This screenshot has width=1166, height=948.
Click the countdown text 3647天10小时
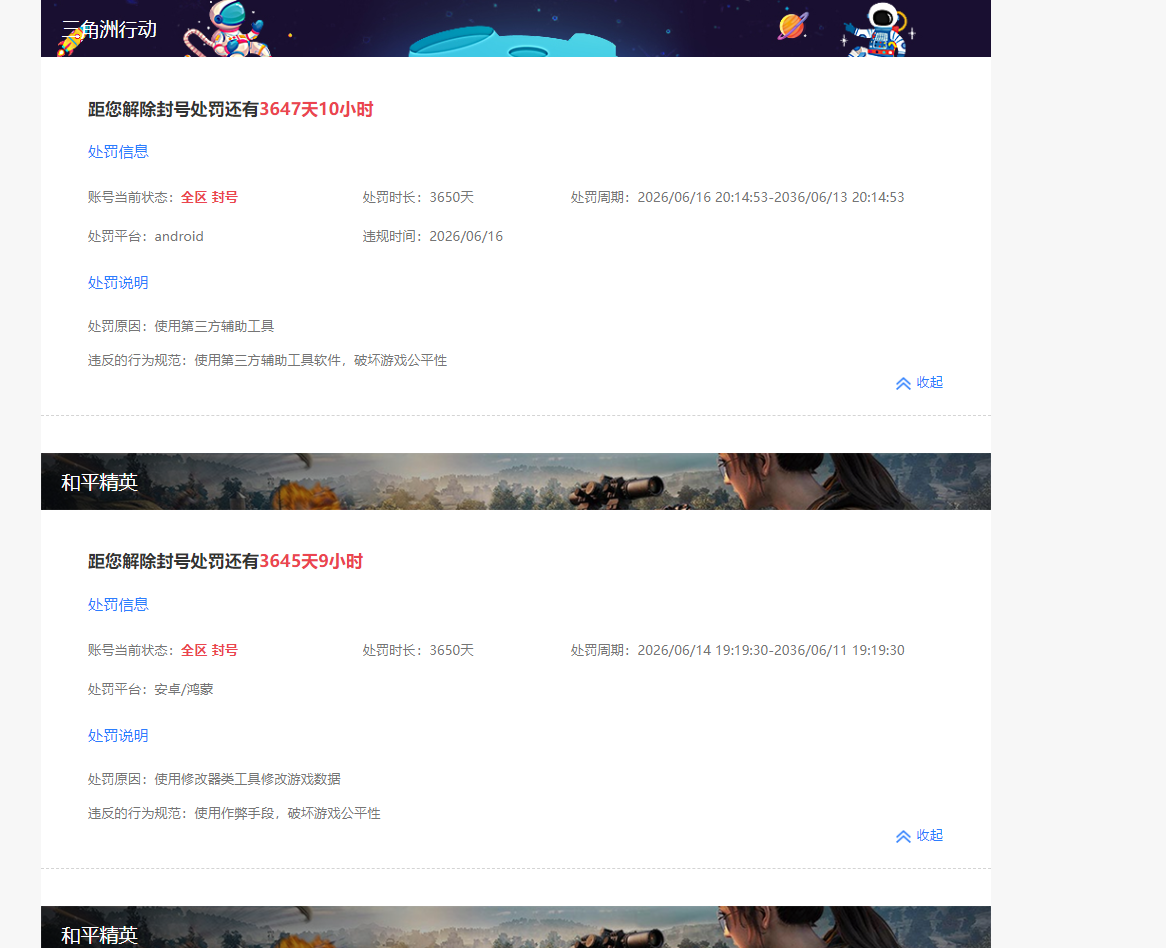tap(316, 109)
